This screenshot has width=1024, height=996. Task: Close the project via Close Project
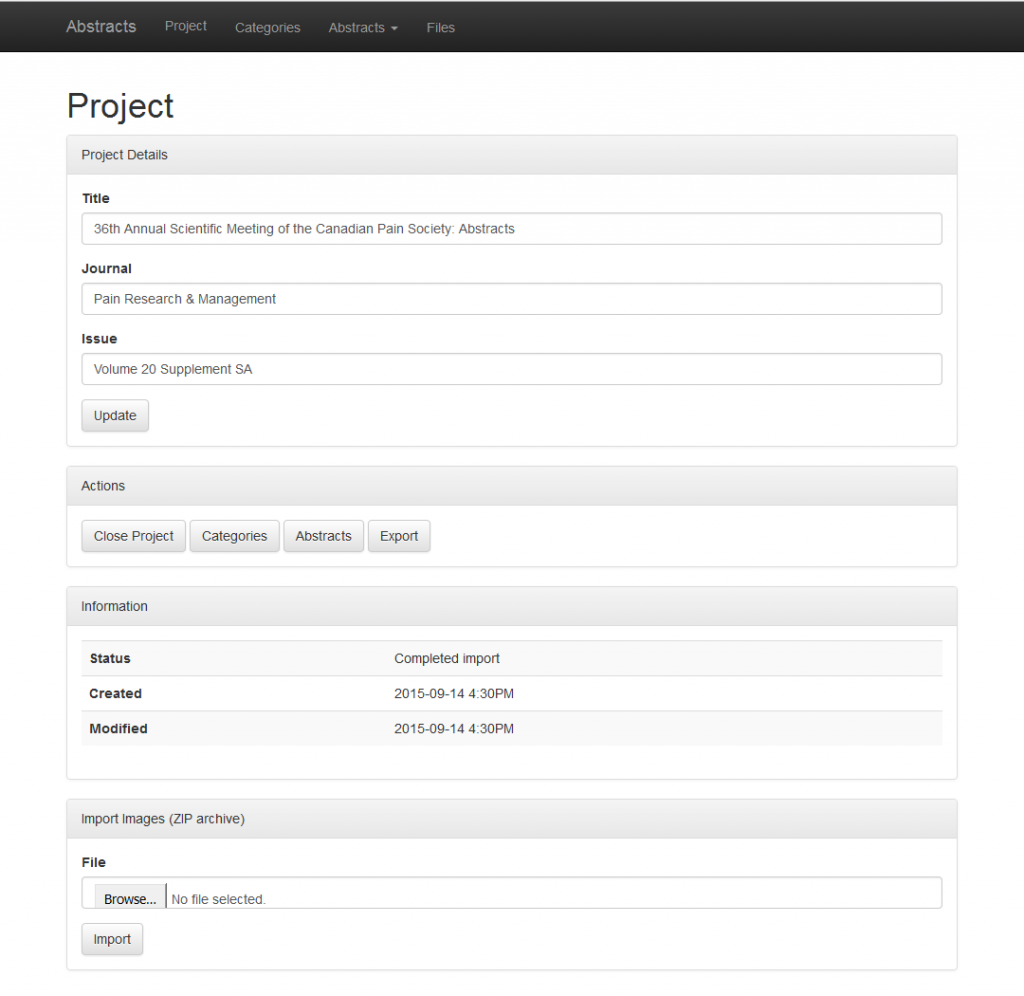point(133,536)
